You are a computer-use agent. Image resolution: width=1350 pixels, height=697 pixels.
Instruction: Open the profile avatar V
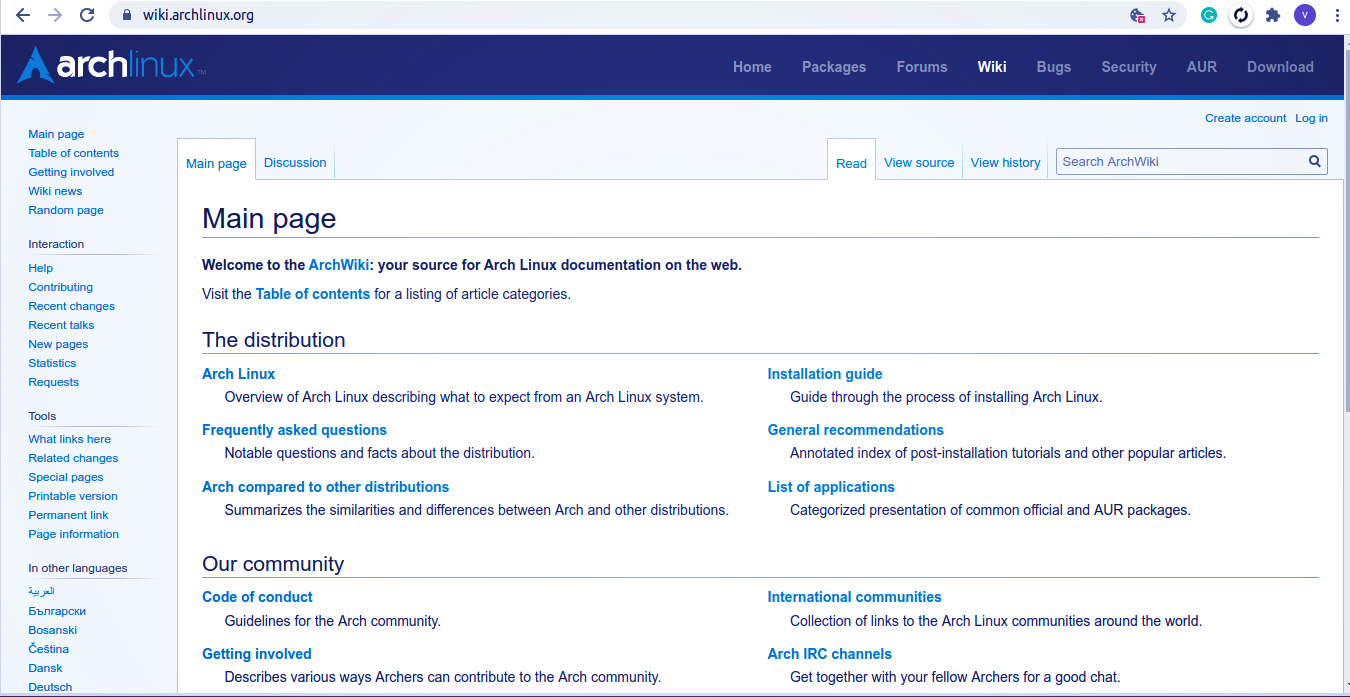[x=1304, y=15]
